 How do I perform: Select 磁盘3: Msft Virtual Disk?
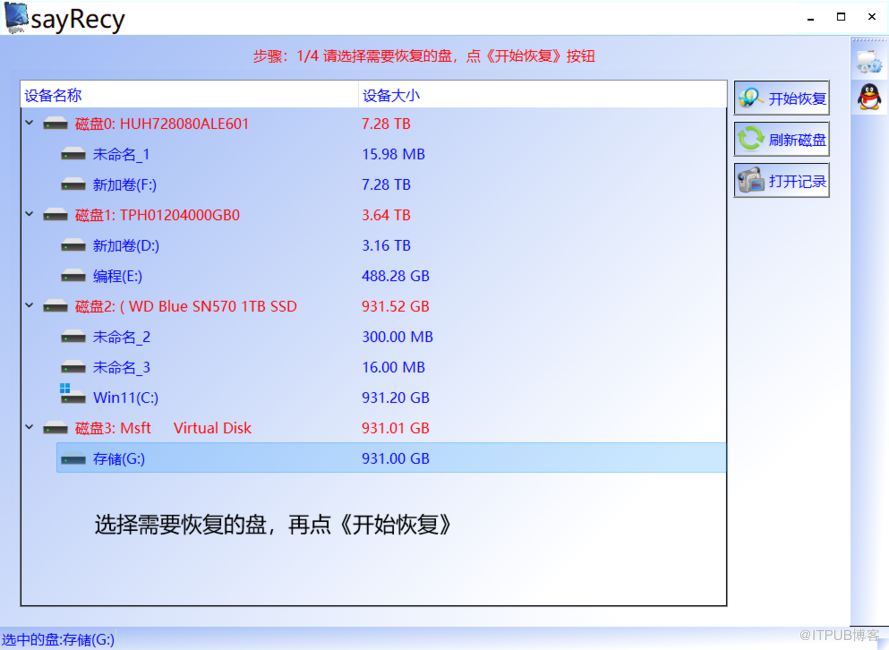point(163,428)
